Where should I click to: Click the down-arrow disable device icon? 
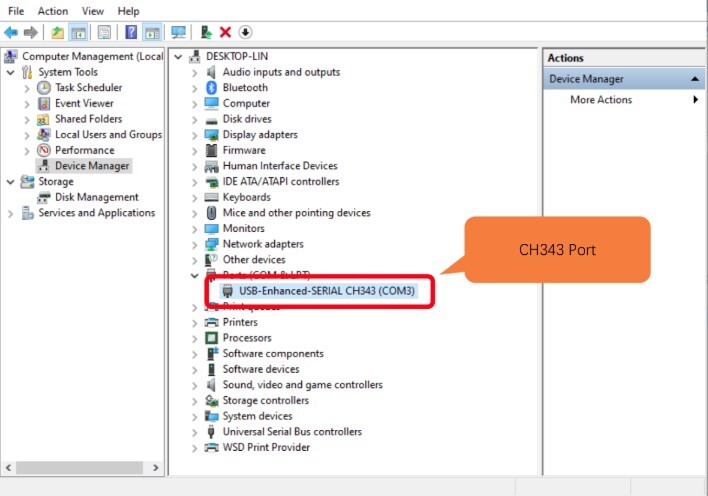pyautogui.click(x=245, y=33)
